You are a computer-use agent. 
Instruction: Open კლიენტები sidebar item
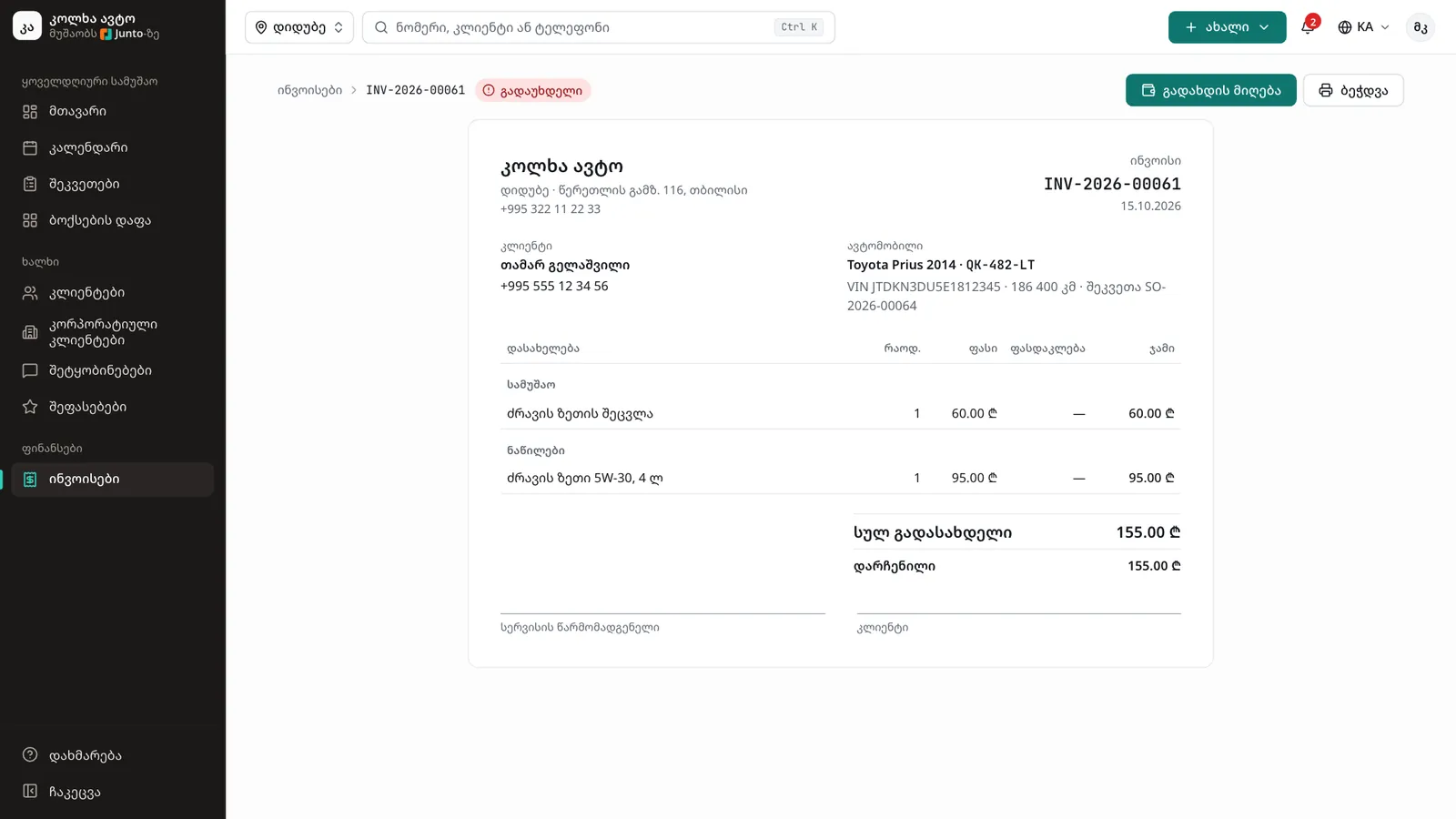pos(113,293)
